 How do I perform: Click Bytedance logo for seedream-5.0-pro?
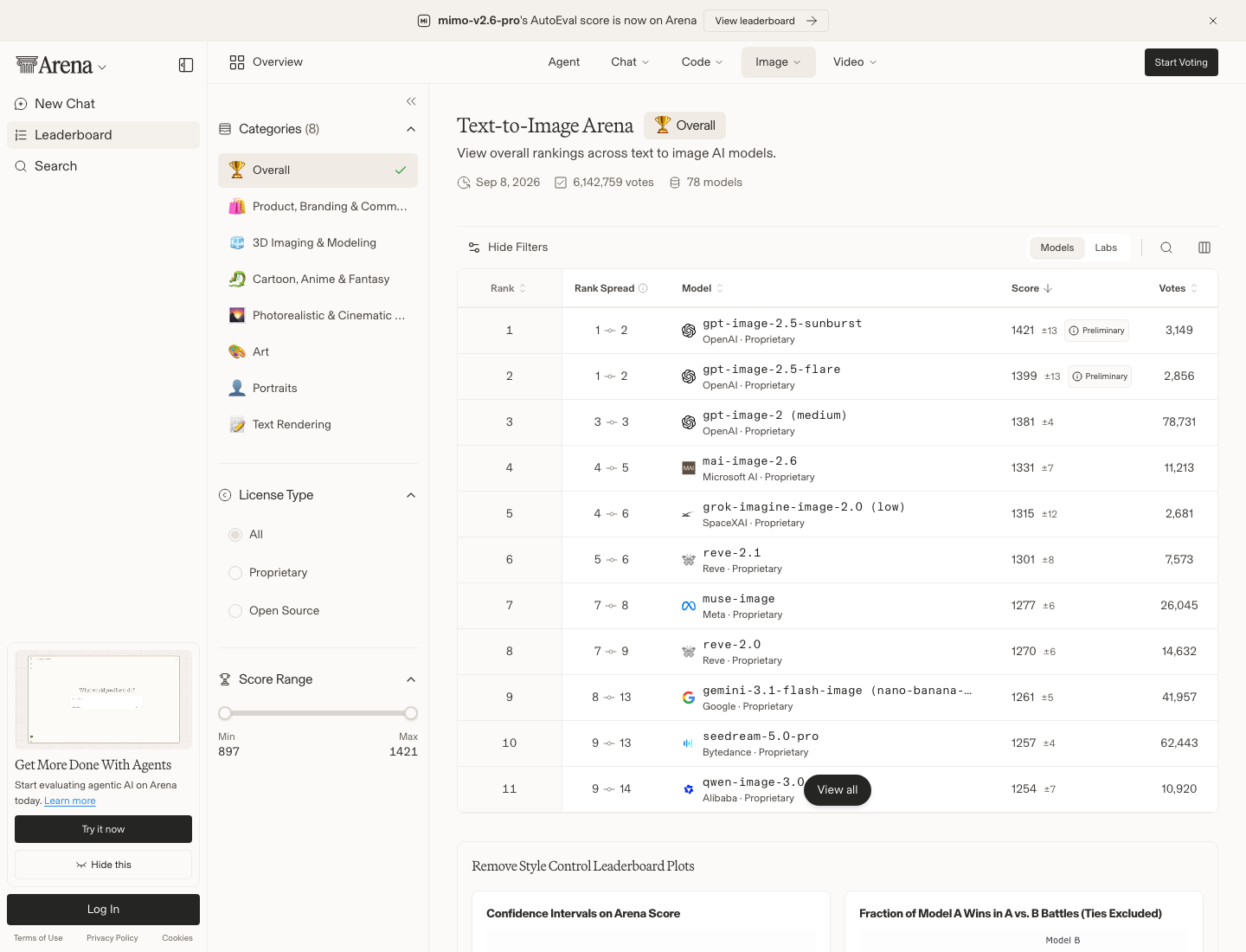689,743
